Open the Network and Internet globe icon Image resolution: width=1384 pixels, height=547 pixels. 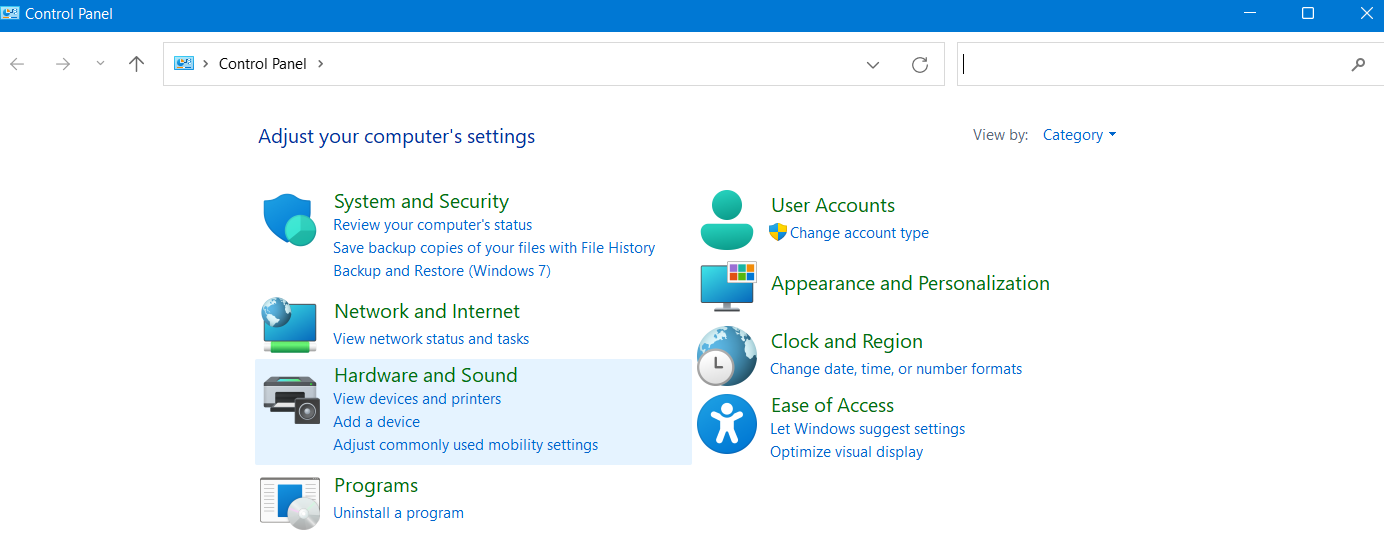(x=290, y=324)
